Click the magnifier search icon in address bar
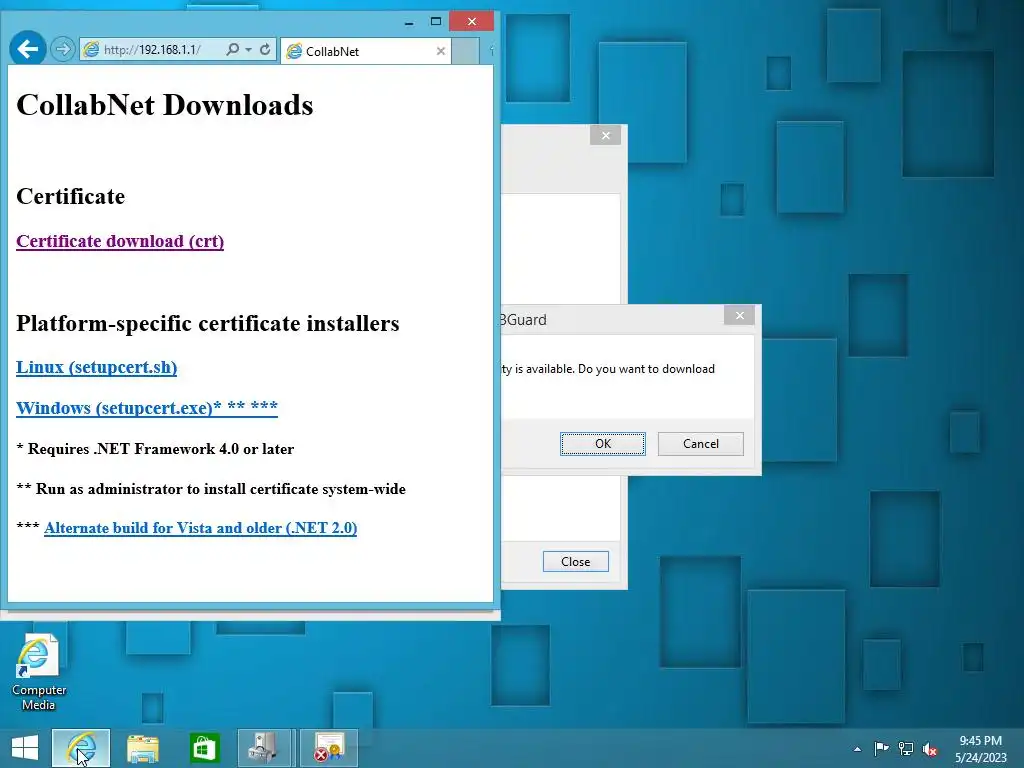 232,50
